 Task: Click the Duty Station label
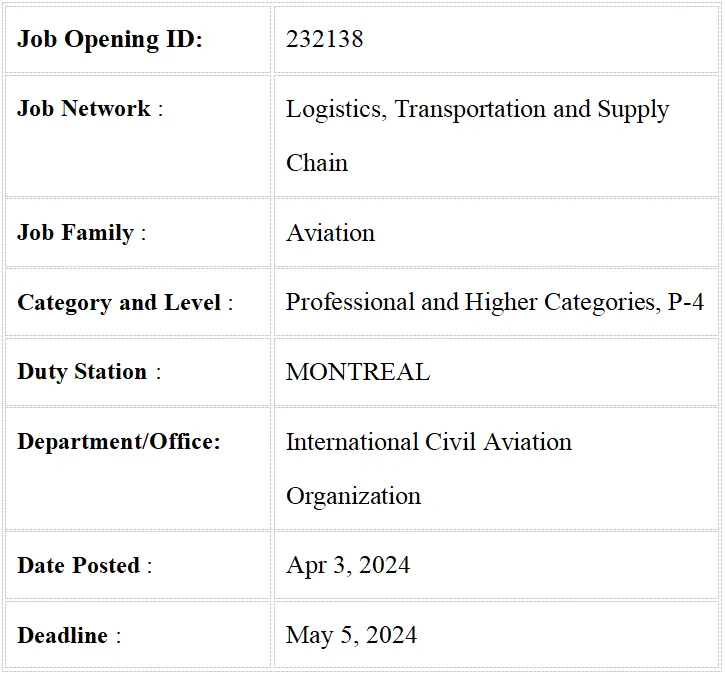[x=89, y=372]
